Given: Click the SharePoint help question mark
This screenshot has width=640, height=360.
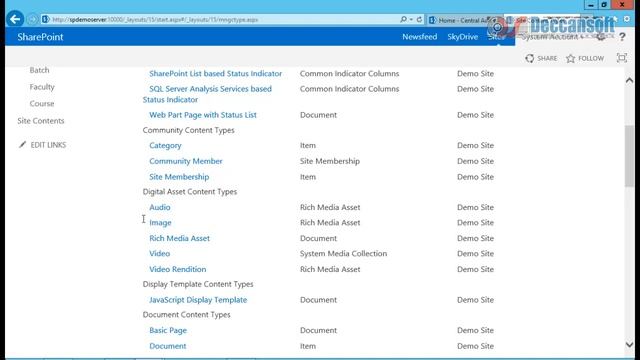Looking at the screenshot, I should coord(622,37).
